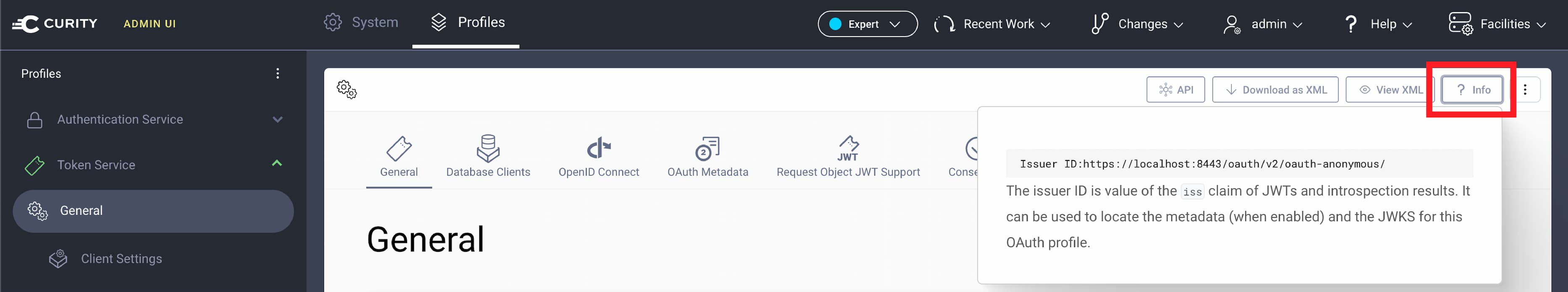Click the Download as XML button
Viewport: 1568px width, 292px height.
(x=1275, y=89)
